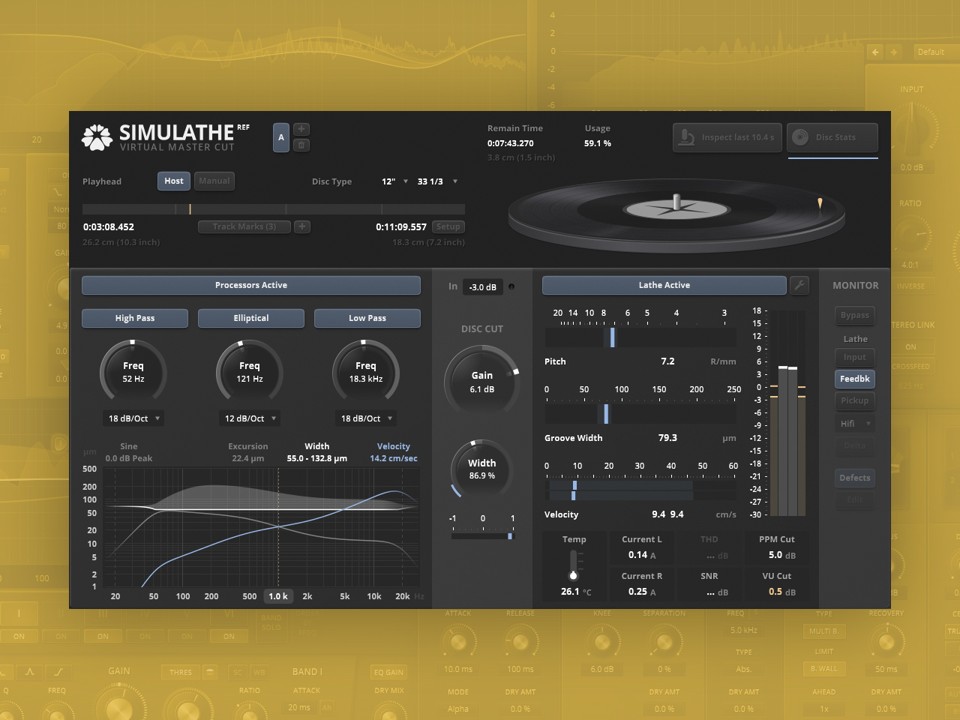Enable Defects in the monitor section

855,478
